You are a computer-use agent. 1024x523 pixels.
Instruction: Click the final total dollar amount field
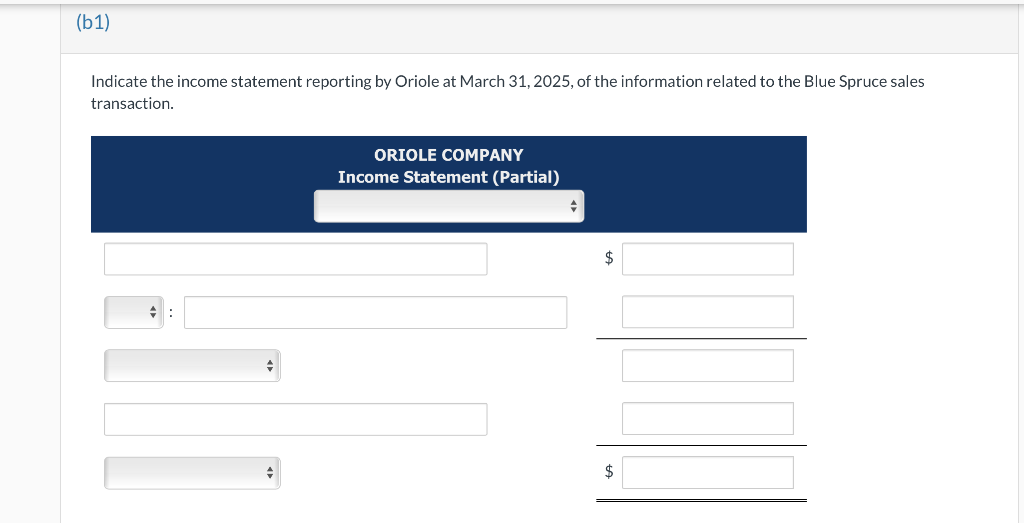click(x=707, y=473)
